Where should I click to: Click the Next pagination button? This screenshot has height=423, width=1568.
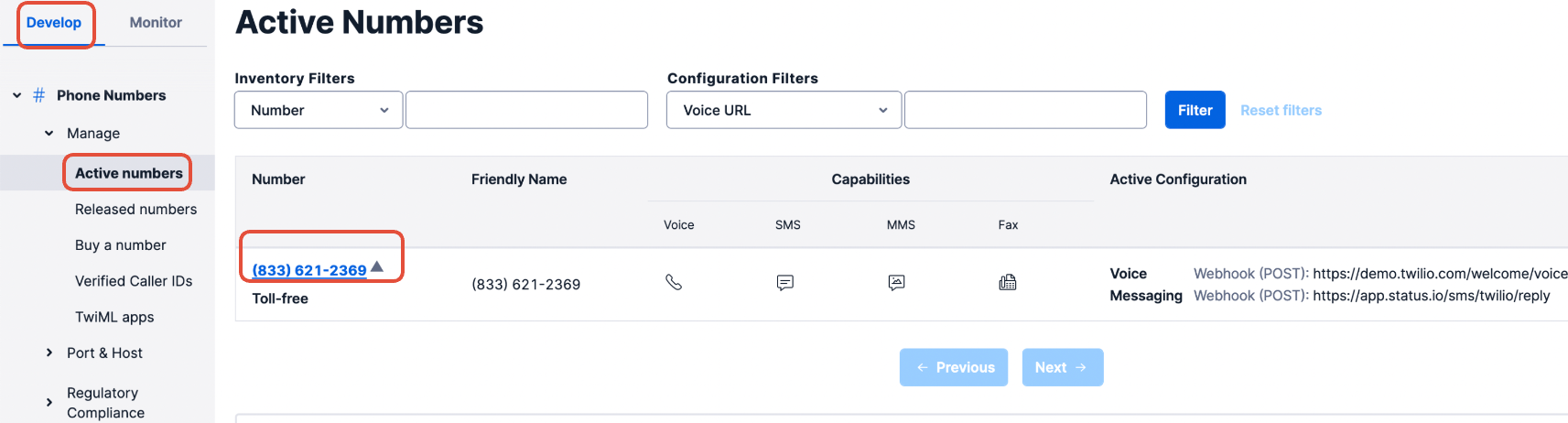[x=1062, y=367]
